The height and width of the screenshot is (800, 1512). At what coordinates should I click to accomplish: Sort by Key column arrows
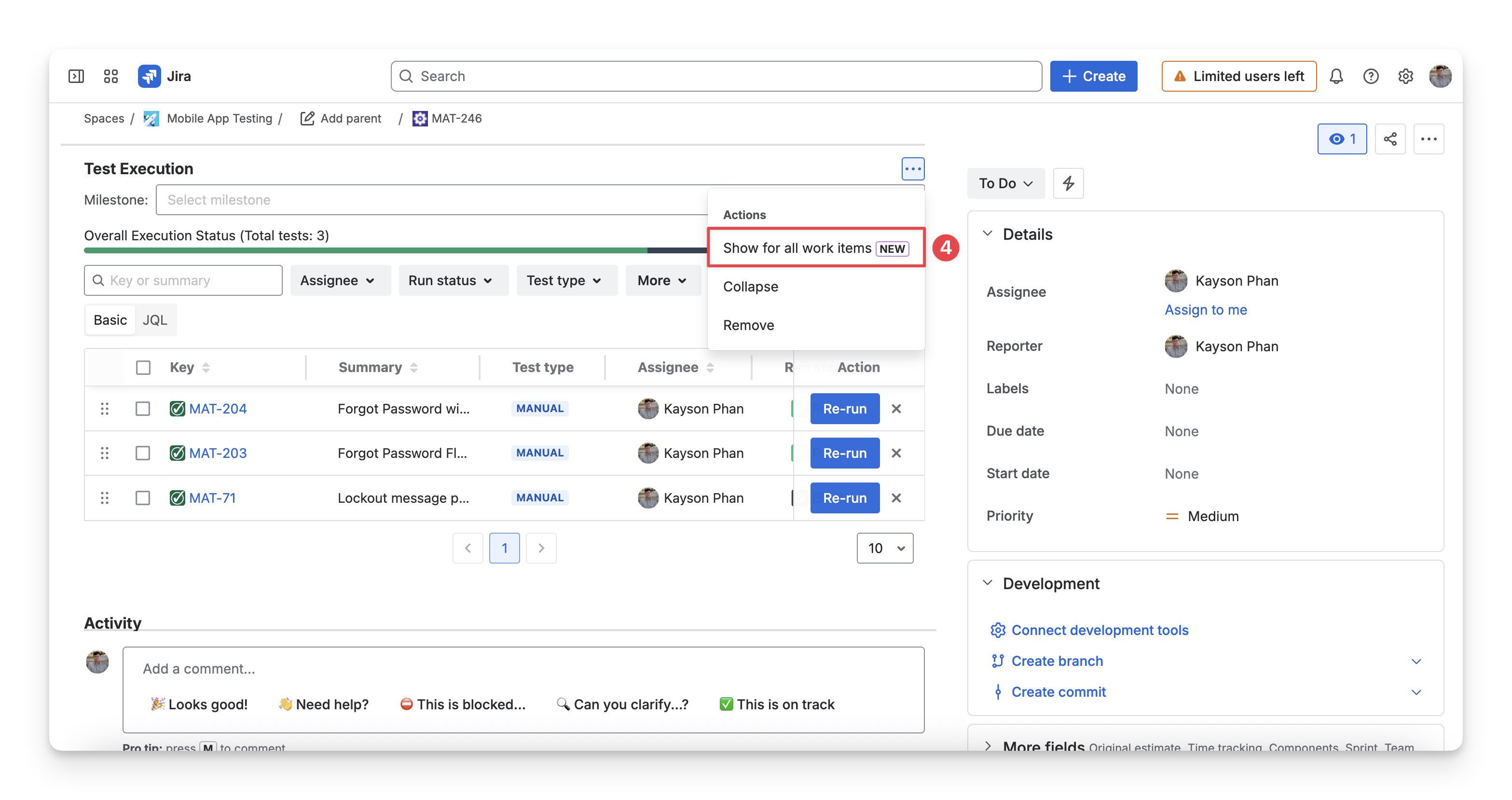coord(206,367)
